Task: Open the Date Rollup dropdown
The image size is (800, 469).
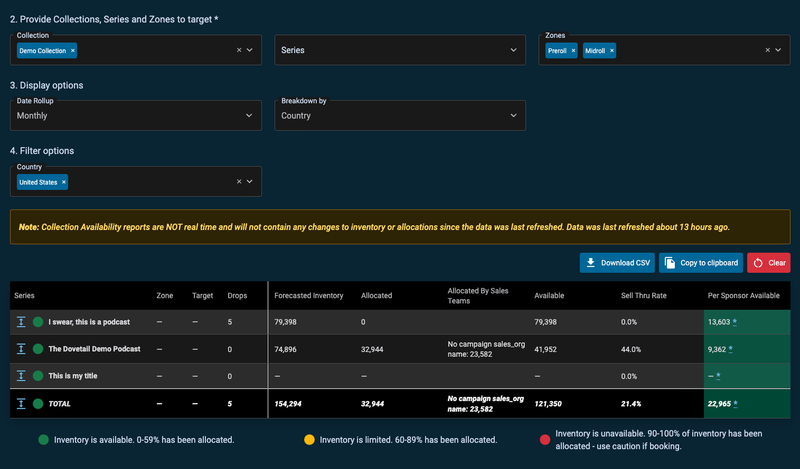Action: (136, 115)
